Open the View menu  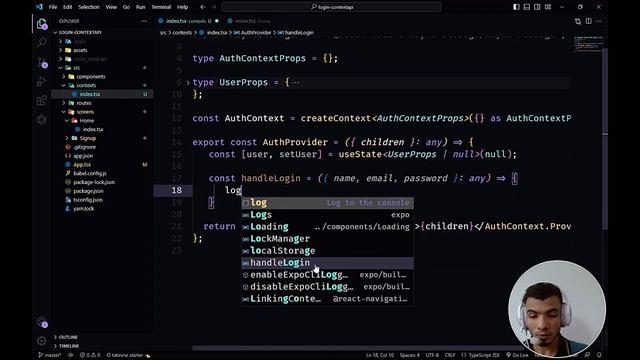[111, 7]
